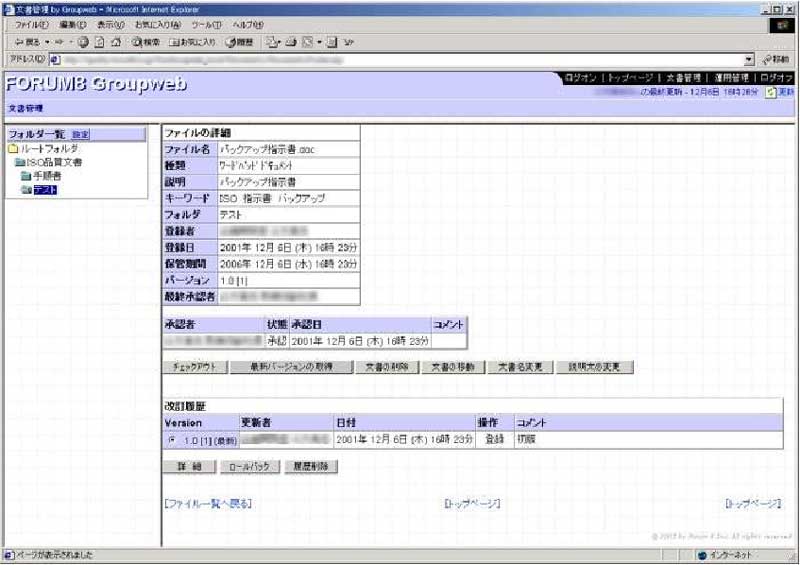Click the 更新 refresh icon in header
800x565 pixels.
(771, 92)
